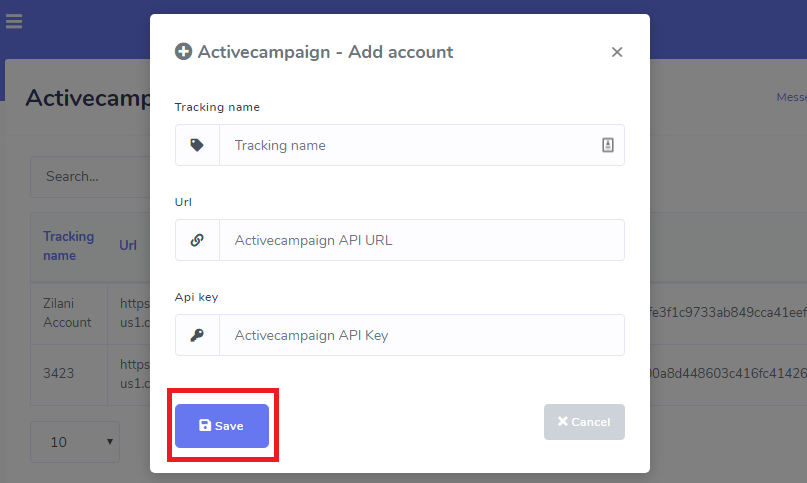Select the 3423 table row
The width and height of the screenshot is (807, 483).
[x=60, y=374]
